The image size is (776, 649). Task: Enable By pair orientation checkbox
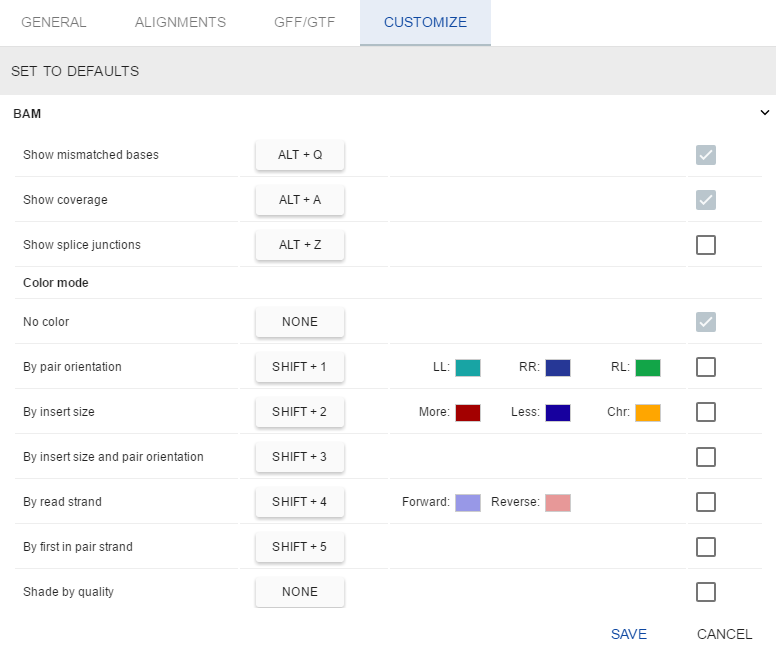tap(706, 367)
